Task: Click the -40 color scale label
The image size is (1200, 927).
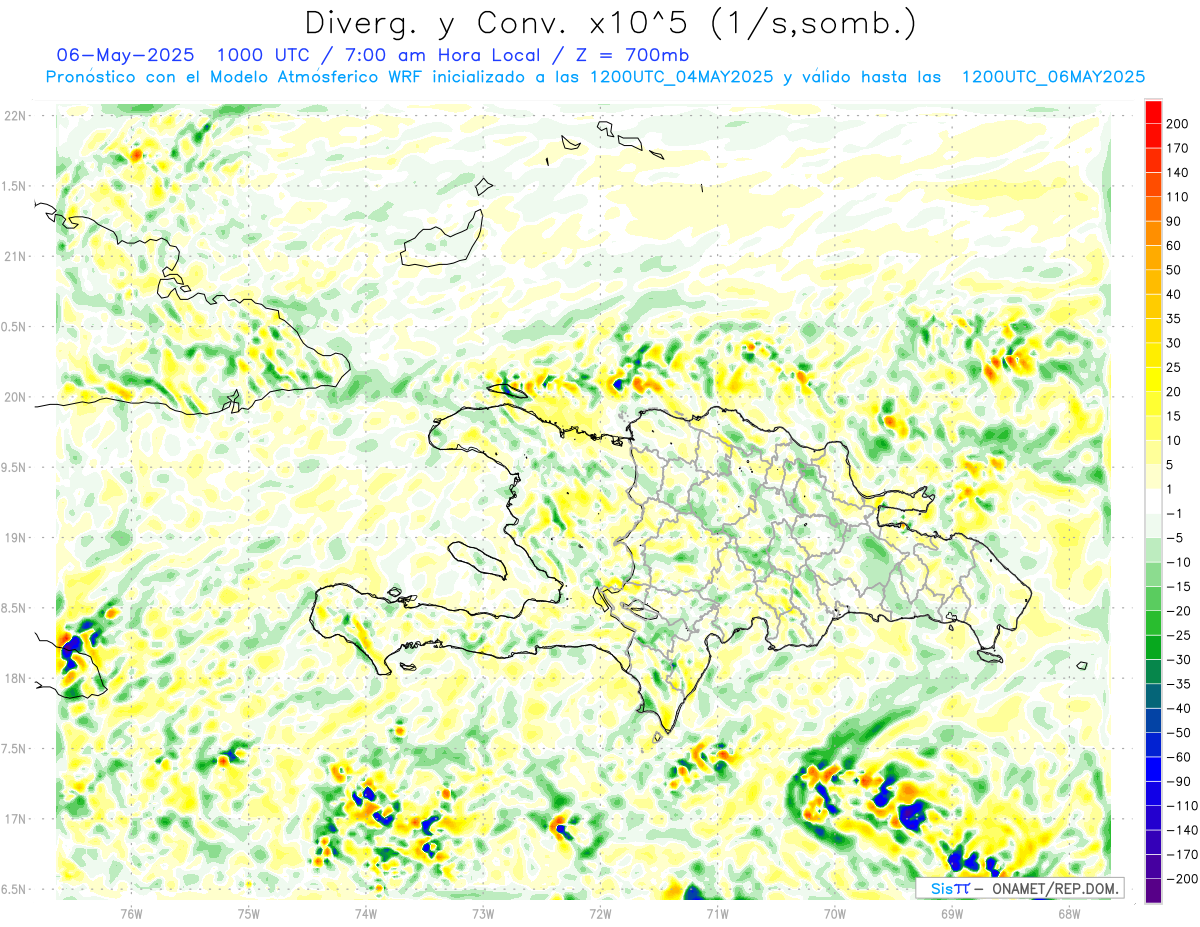Action: (x=1177, y=709)
